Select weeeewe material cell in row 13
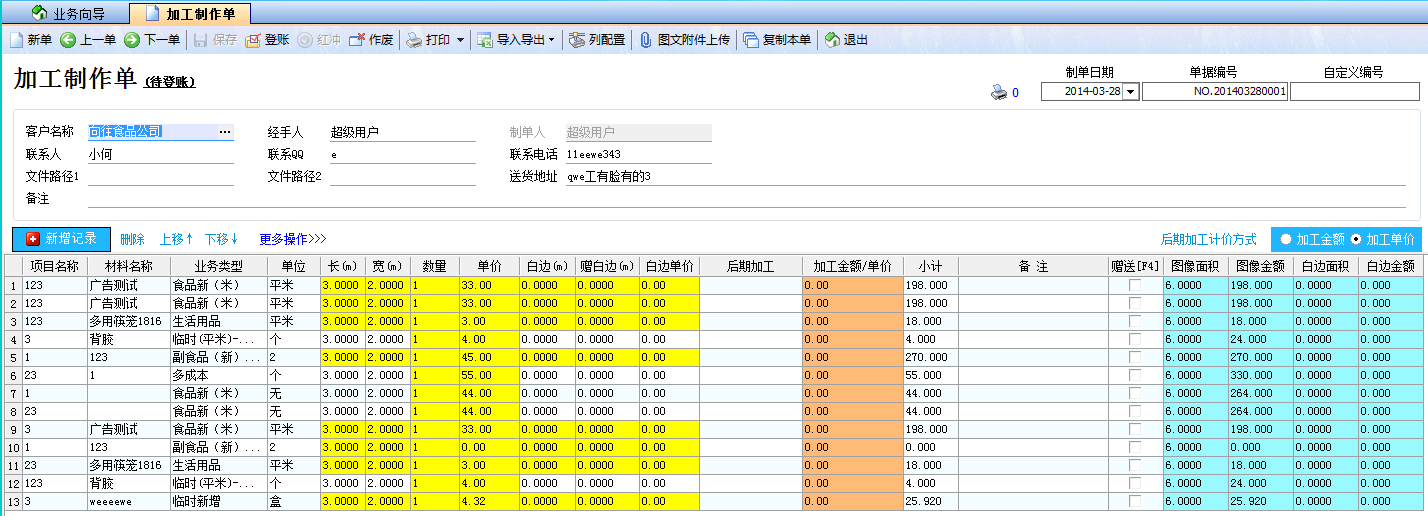 tap(128, 501)
